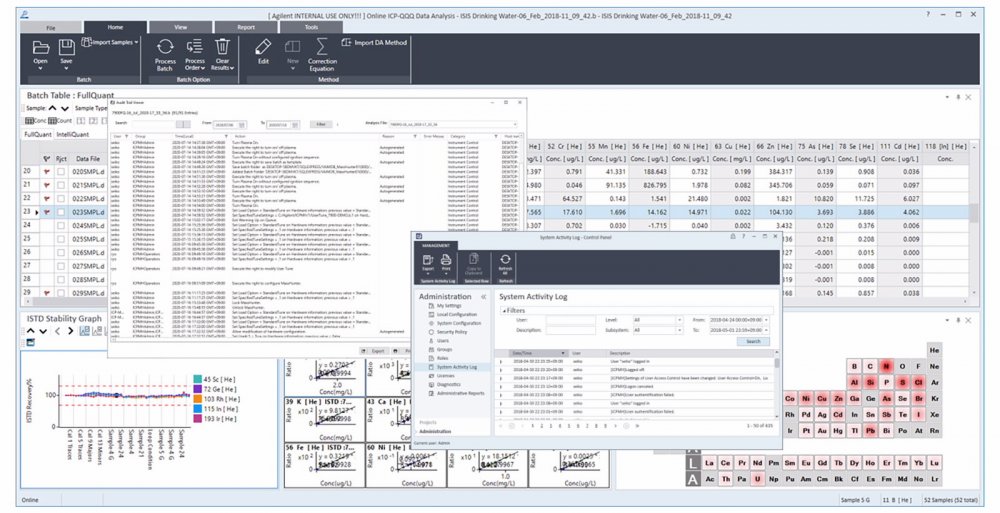Check the Rjct box for 026SMPL.d
The image size is (1000, 513).
(x=61, y=253)
